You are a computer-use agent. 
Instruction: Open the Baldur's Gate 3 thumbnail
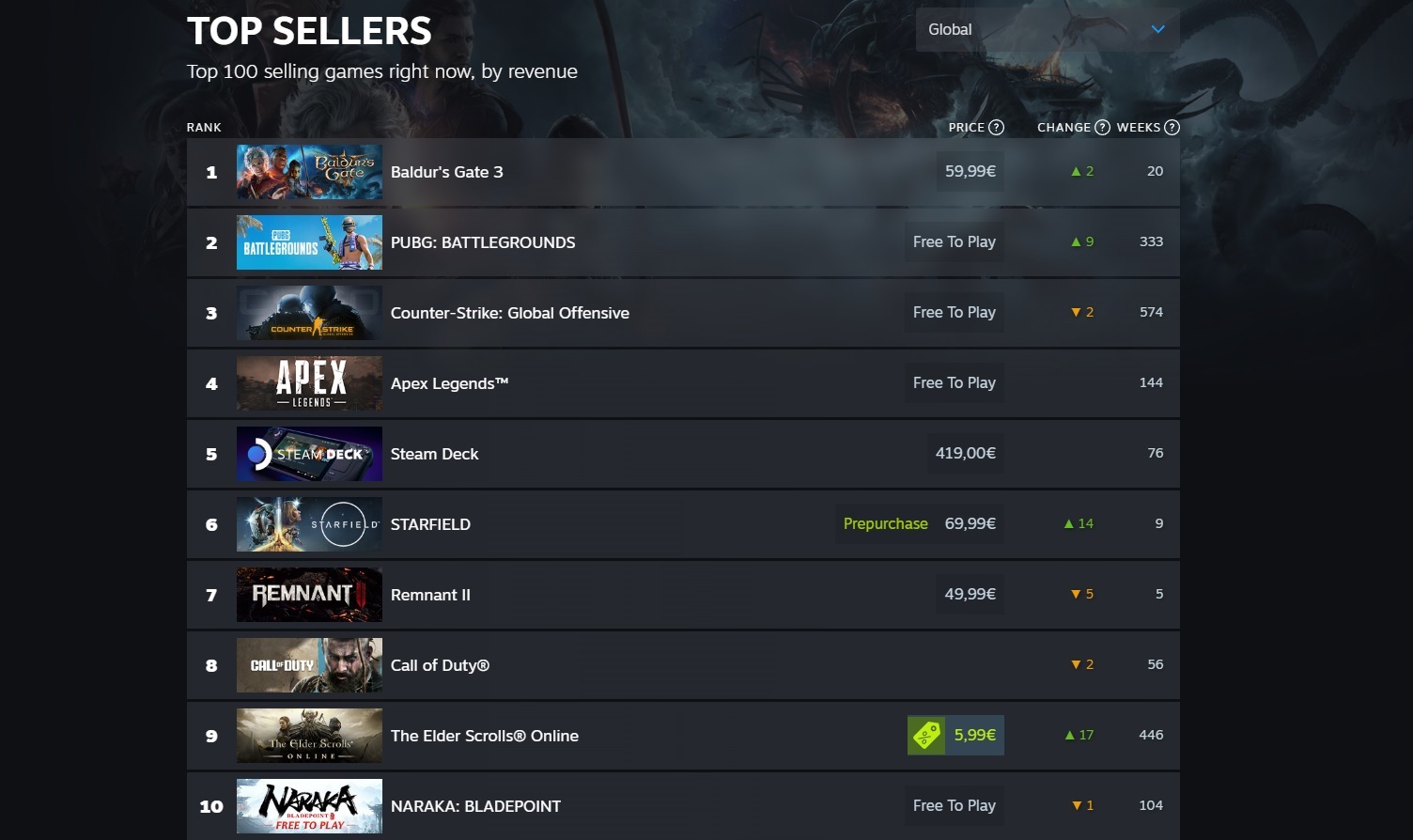(x=309, y=172)
